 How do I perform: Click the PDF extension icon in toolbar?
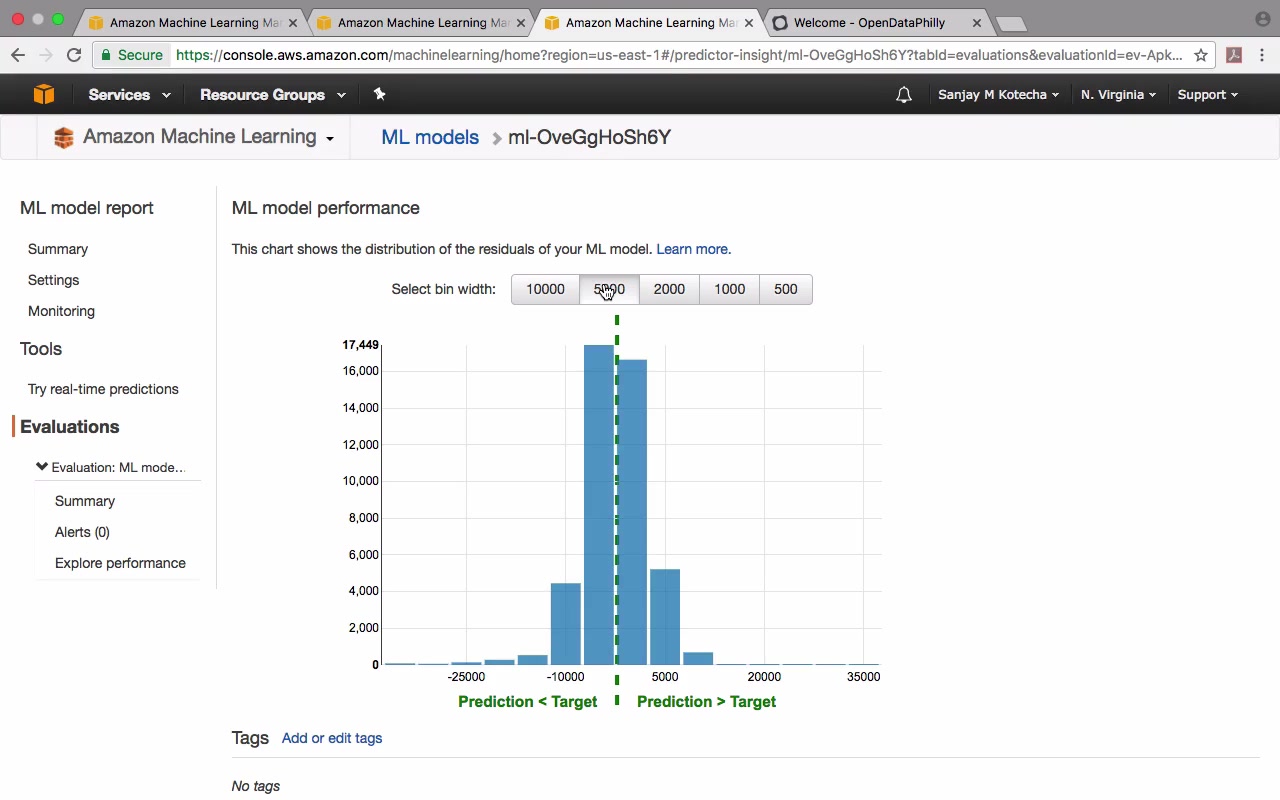coord(1234,55)
